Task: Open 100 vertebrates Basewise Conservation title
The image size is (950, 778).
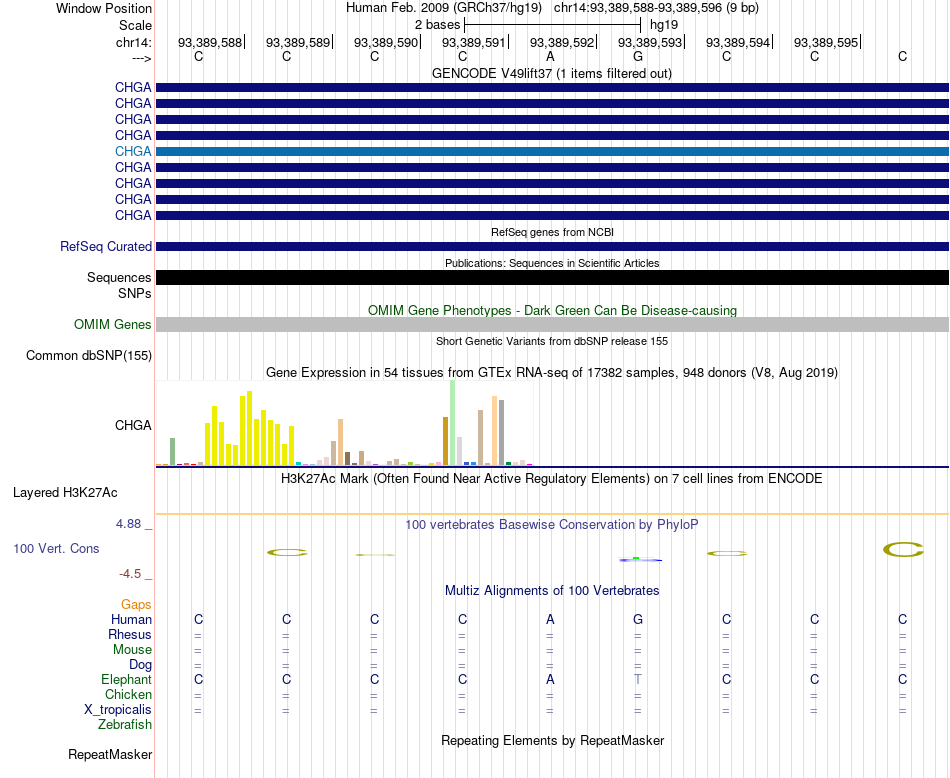Action: [551, 525]
